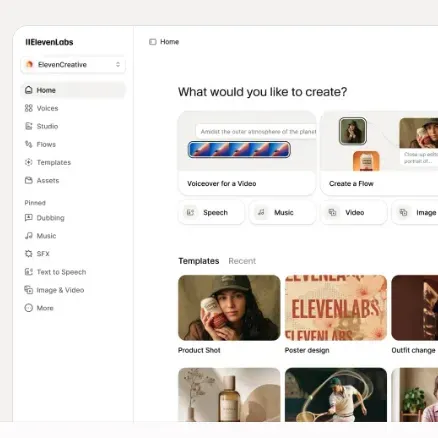Click the video filmstrip in Voiceover card
The image size is (438, 438).
coord(239,149)
